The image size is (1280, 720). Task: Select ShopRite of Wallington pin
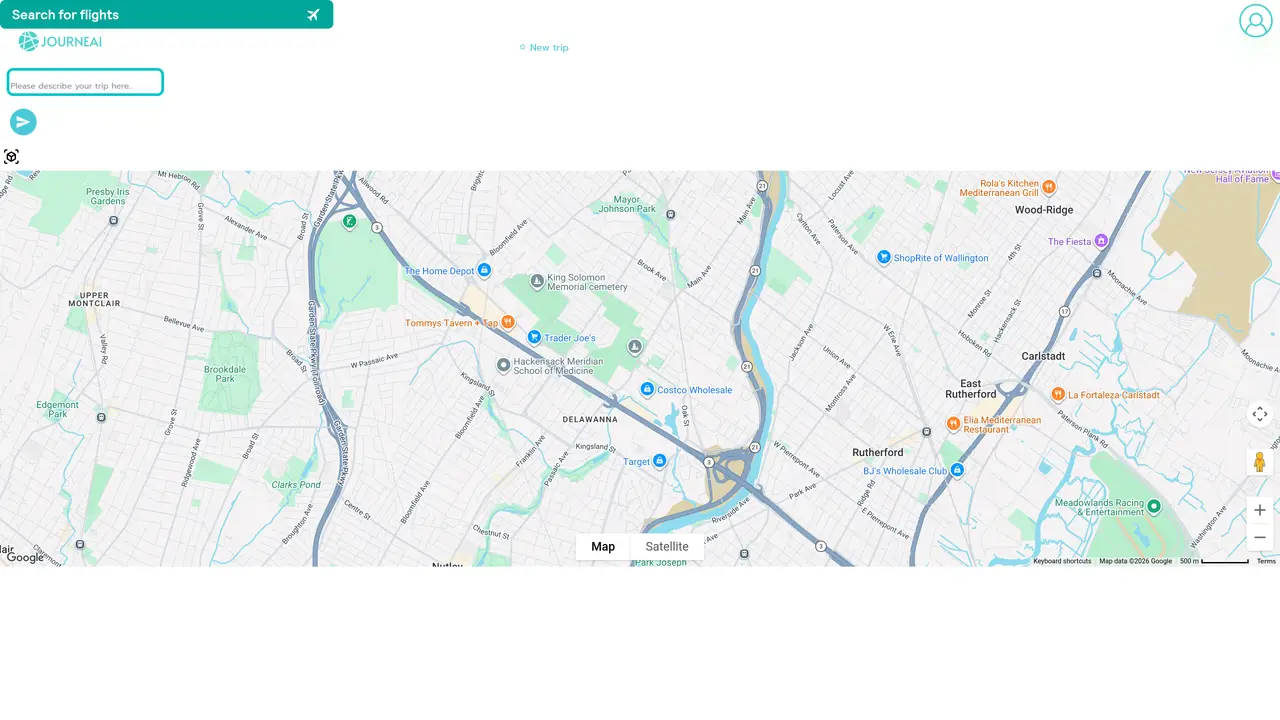[884, 257]
